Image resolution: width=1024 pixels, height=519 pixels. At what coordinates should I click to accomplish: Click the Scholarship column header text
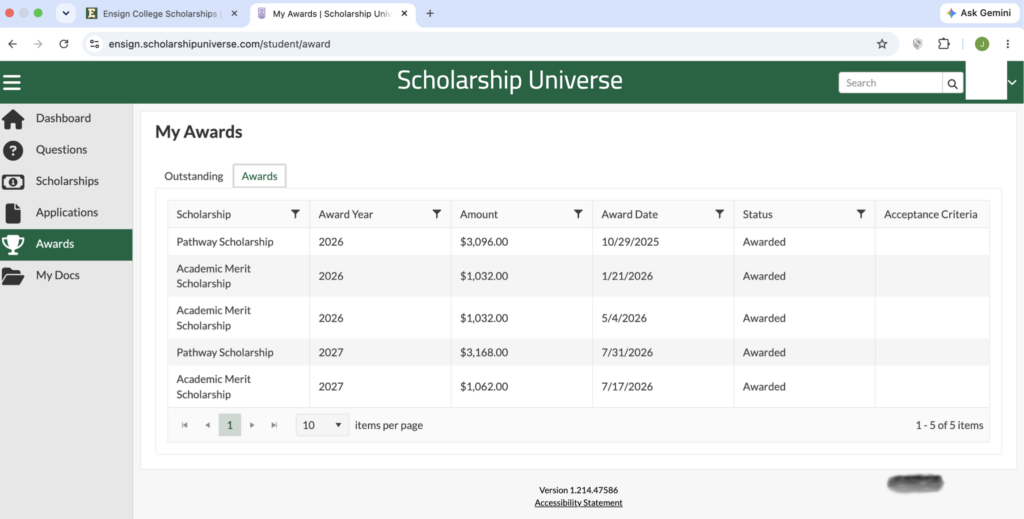tap(204, 214)
